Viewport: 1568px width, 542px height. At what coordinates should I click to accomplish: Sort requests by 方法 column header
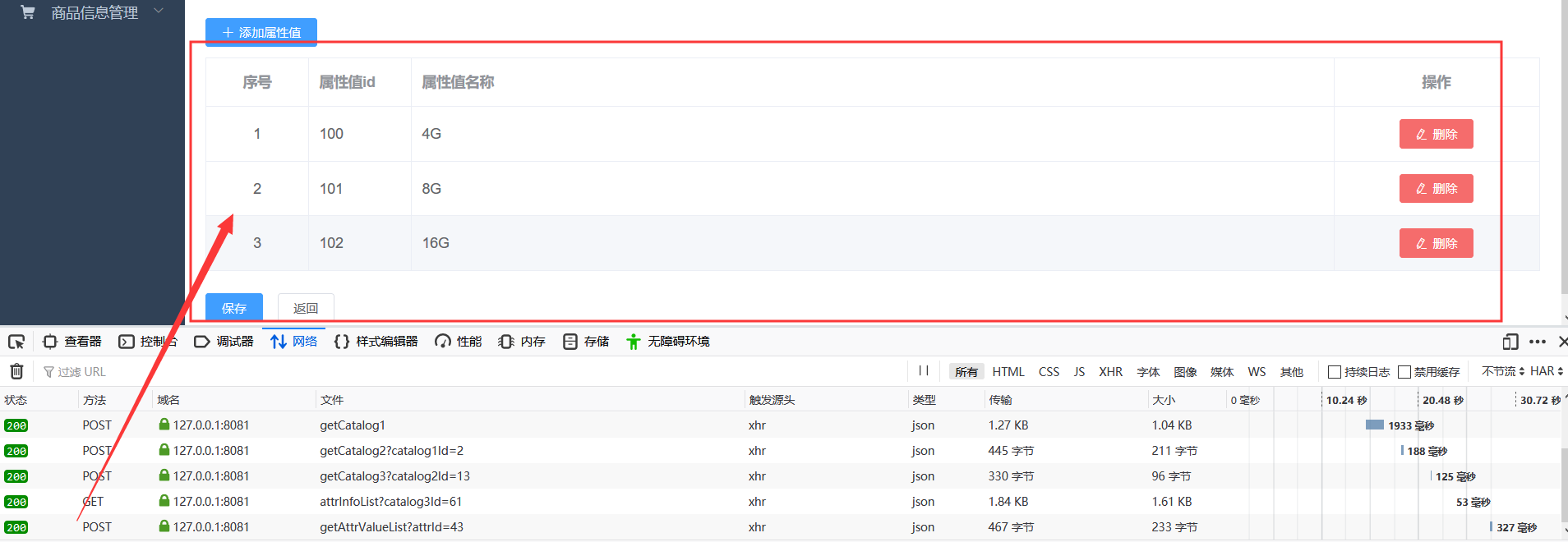(116, 400)
